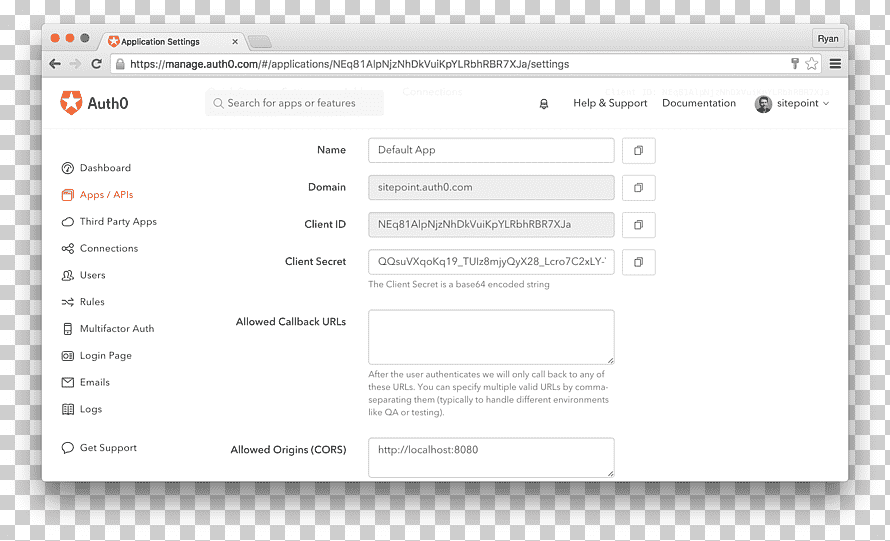Click the Allowed Callback URLs textarea

coord(491,337)
